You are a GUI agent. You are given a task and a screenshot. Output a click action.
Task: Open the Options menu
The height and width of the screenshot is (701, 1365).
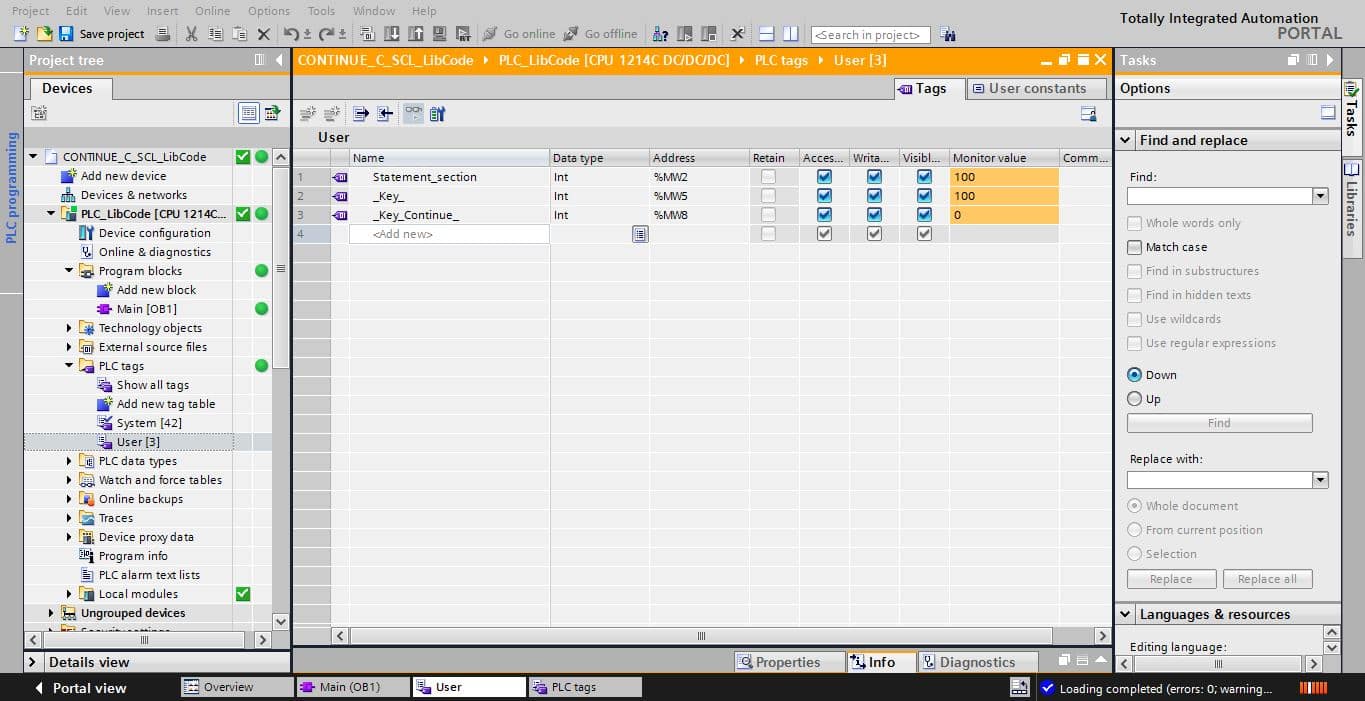tap(269, 11)
